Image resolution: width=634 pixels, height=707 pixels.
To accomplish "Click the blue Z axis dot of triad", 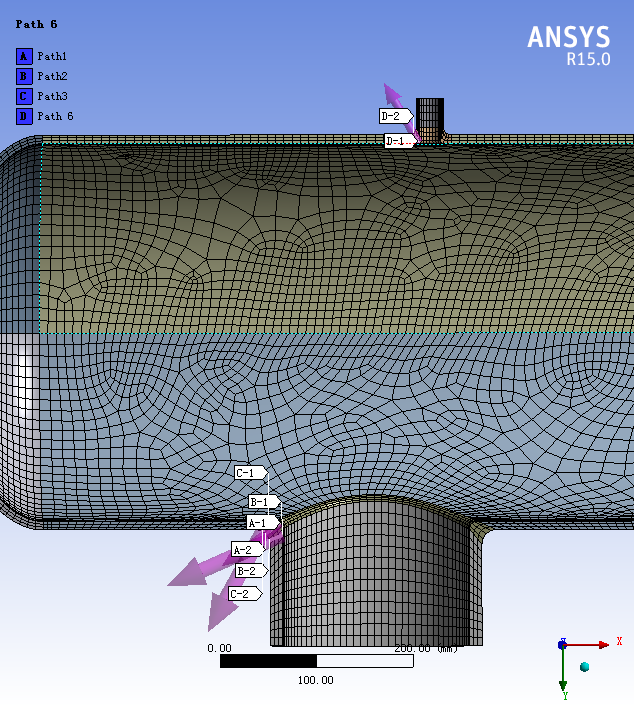I will click(x=562, y=645).
